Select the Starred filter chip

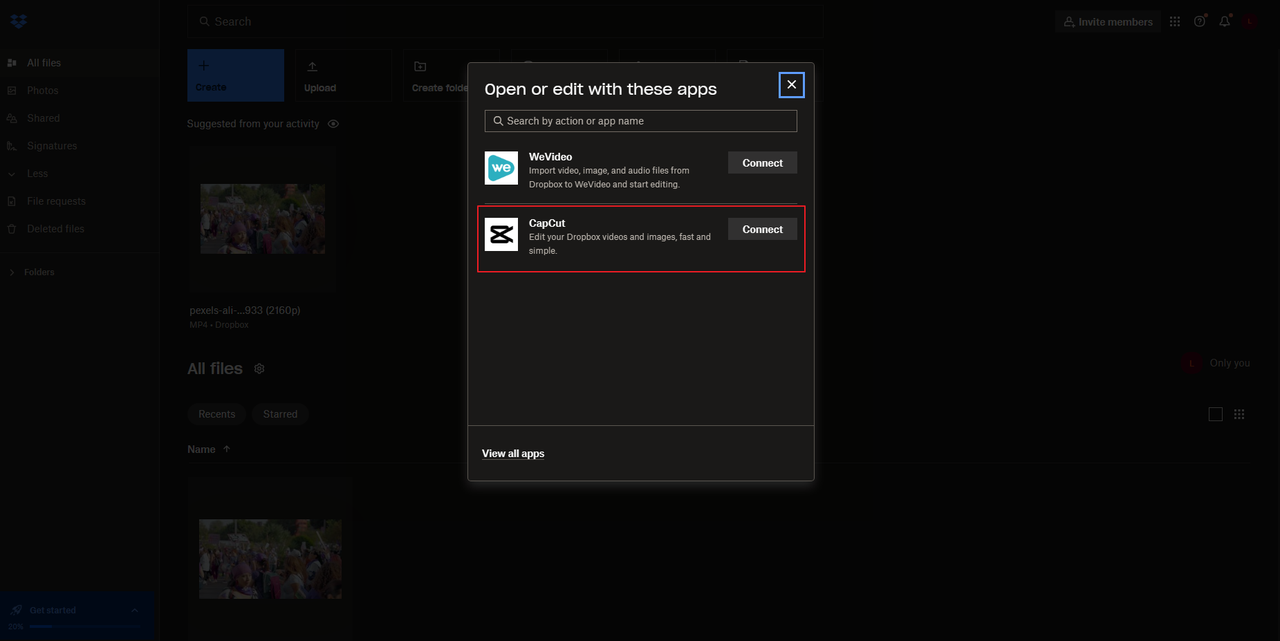280,414
